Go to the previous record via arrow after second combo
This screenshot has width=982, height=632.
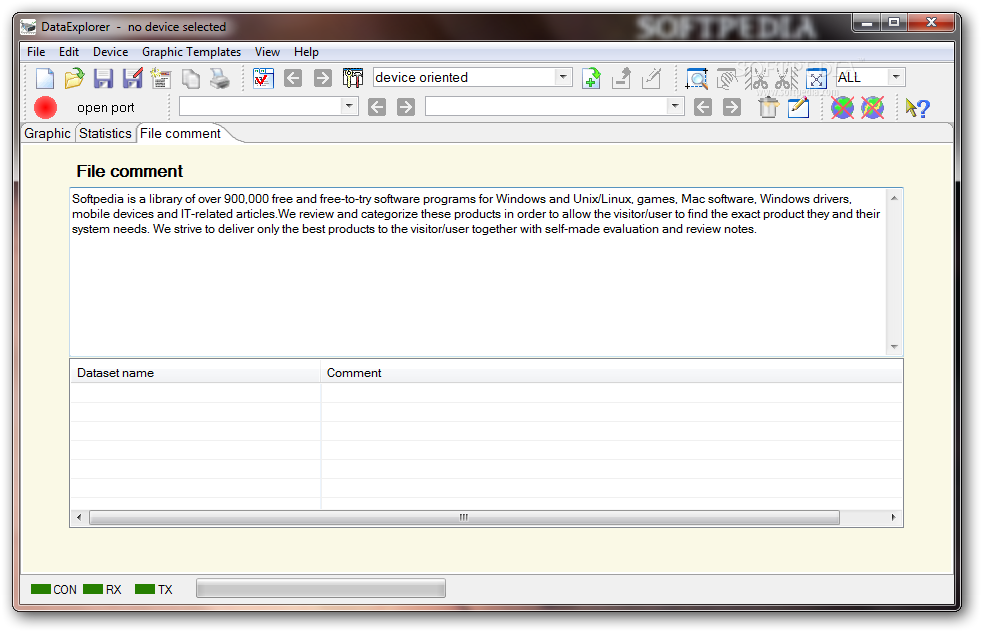pos(703,107)
